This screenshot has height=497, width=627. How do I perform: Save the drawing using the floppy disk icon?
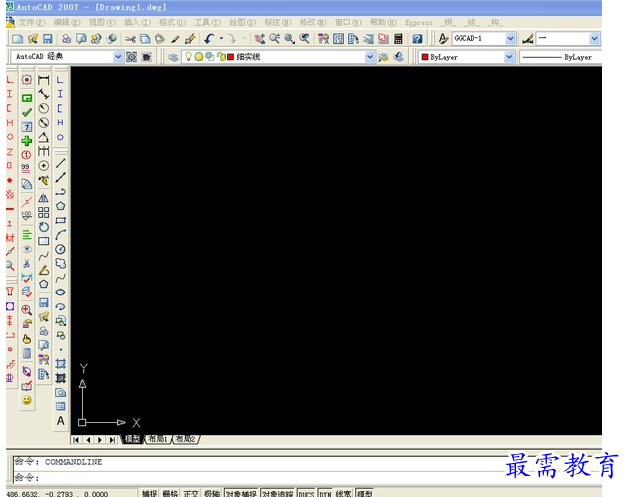coord(48,39)
